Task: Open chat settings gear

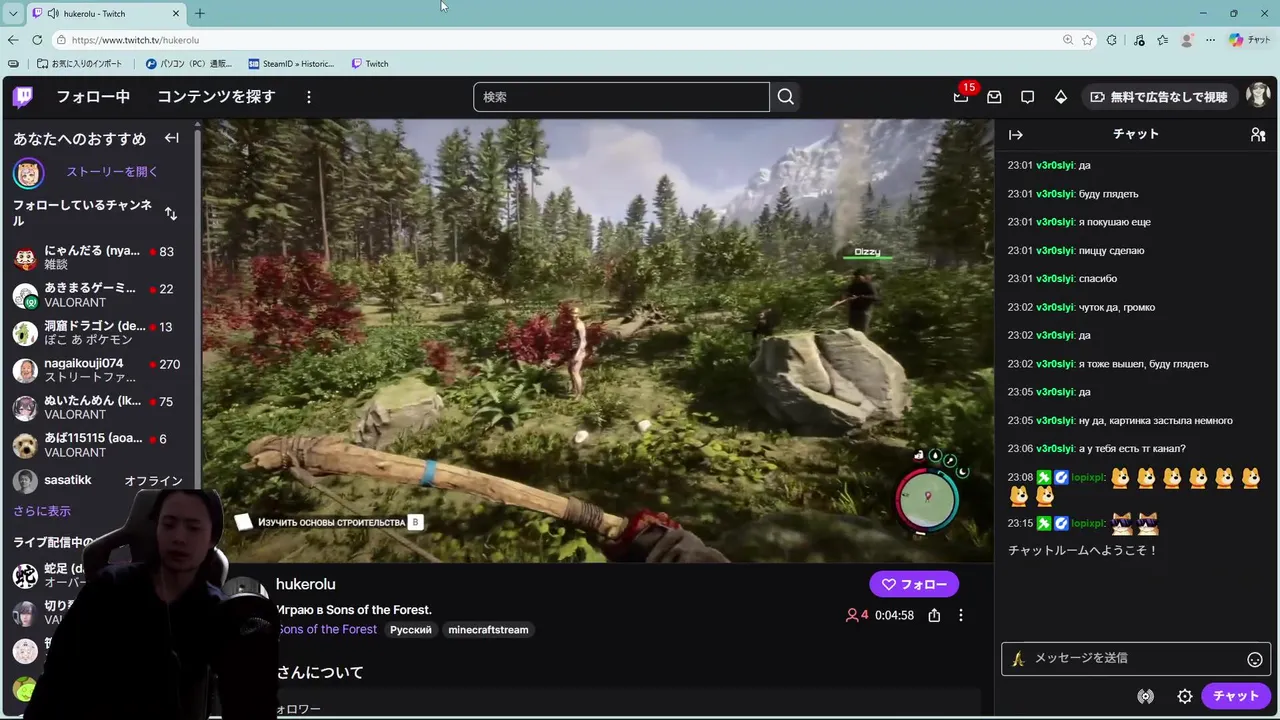Action: 1185,696
